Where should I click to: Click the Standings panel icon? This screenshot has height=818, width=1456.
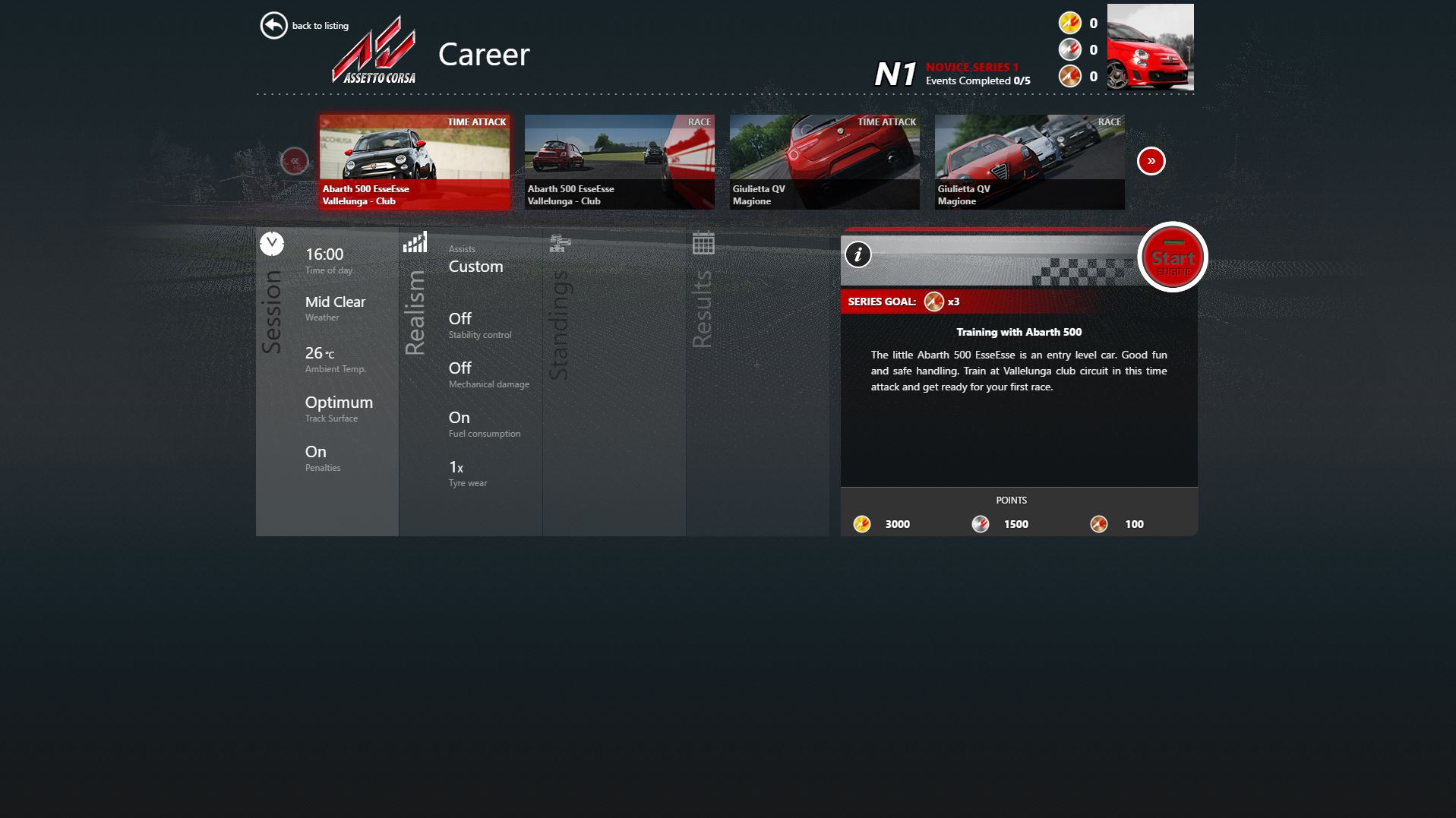tap(561, 243)
